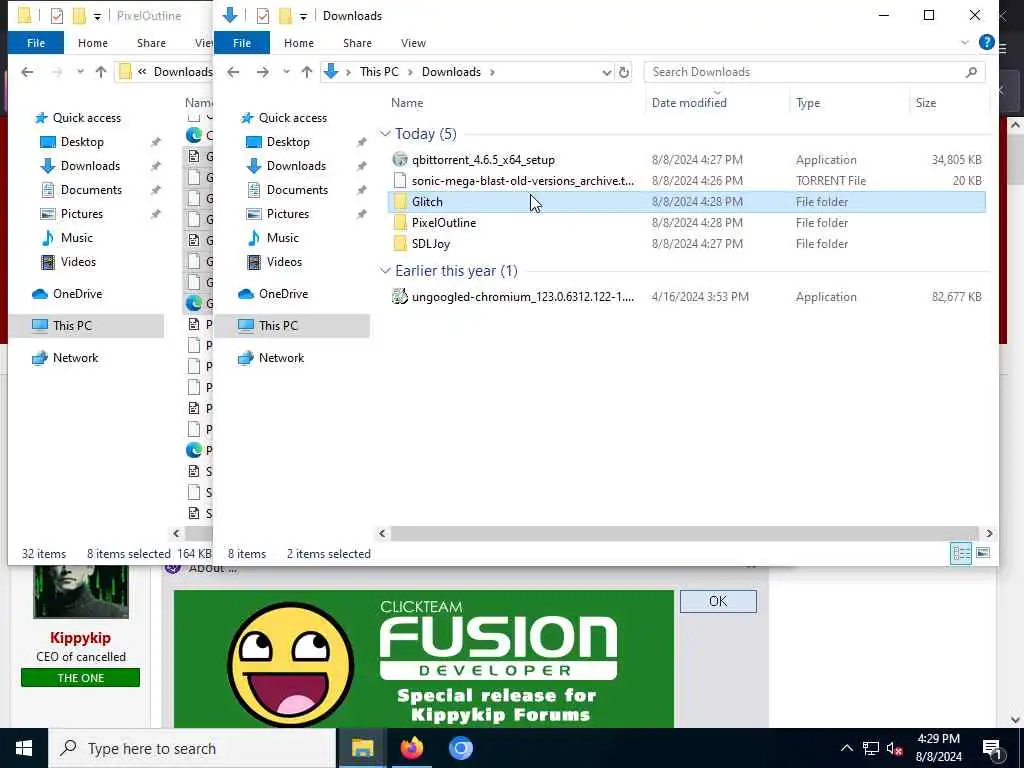The height and width of the screenshot is (768, 1024).
Task: Select the sonic-mega-blast torrent file
Action: pos(686,181)
